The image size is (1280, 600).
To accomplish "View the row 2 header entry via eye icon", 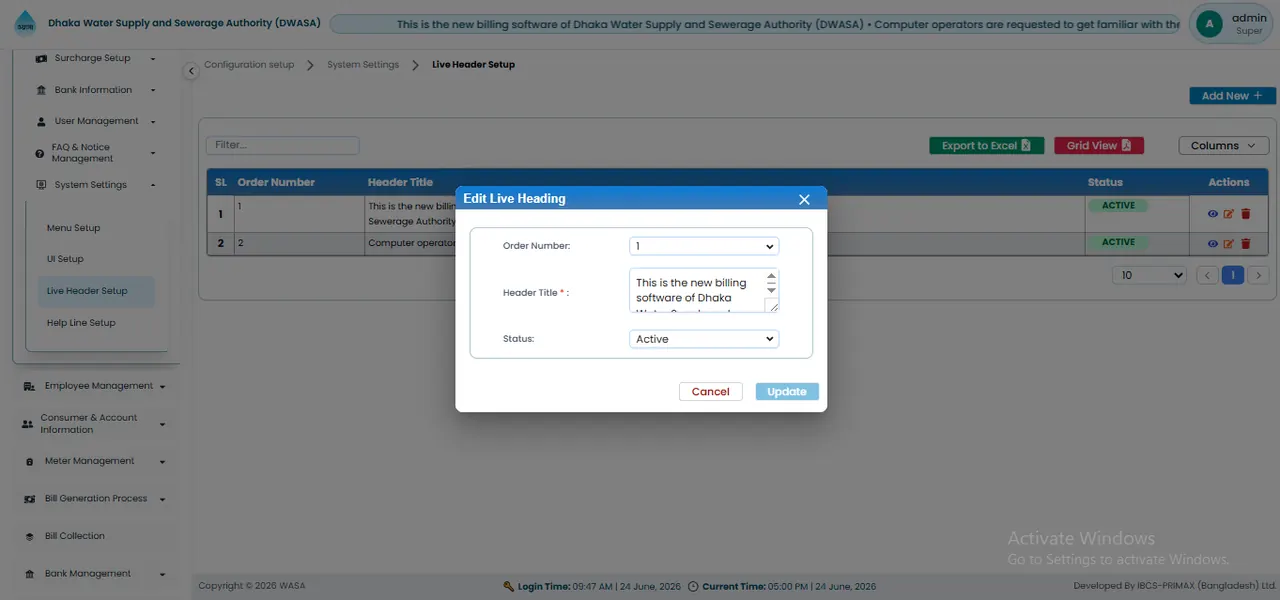I will [x=1213, y=243].
